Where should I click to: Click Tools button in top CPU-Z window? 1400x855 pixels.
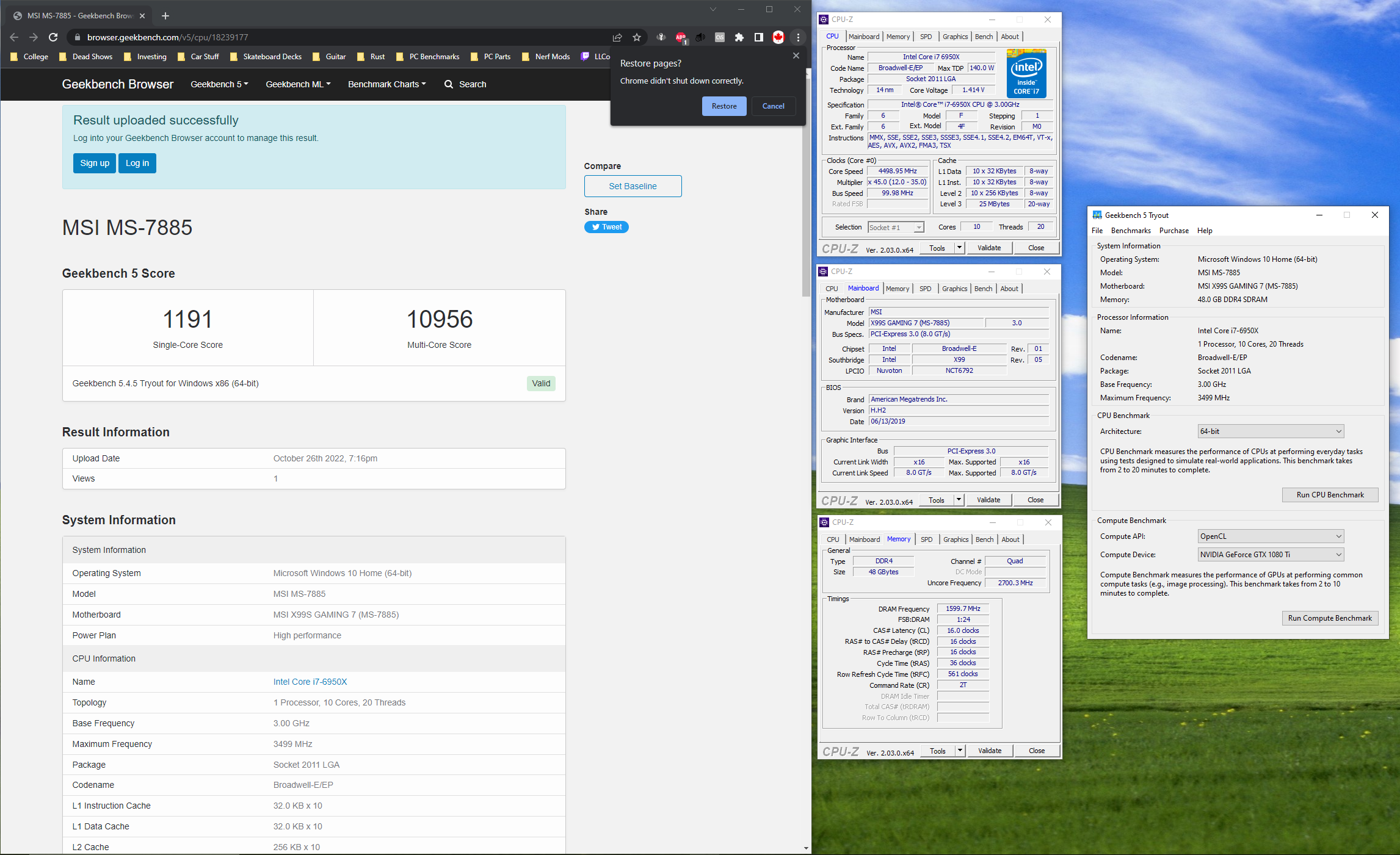[937, 248]
